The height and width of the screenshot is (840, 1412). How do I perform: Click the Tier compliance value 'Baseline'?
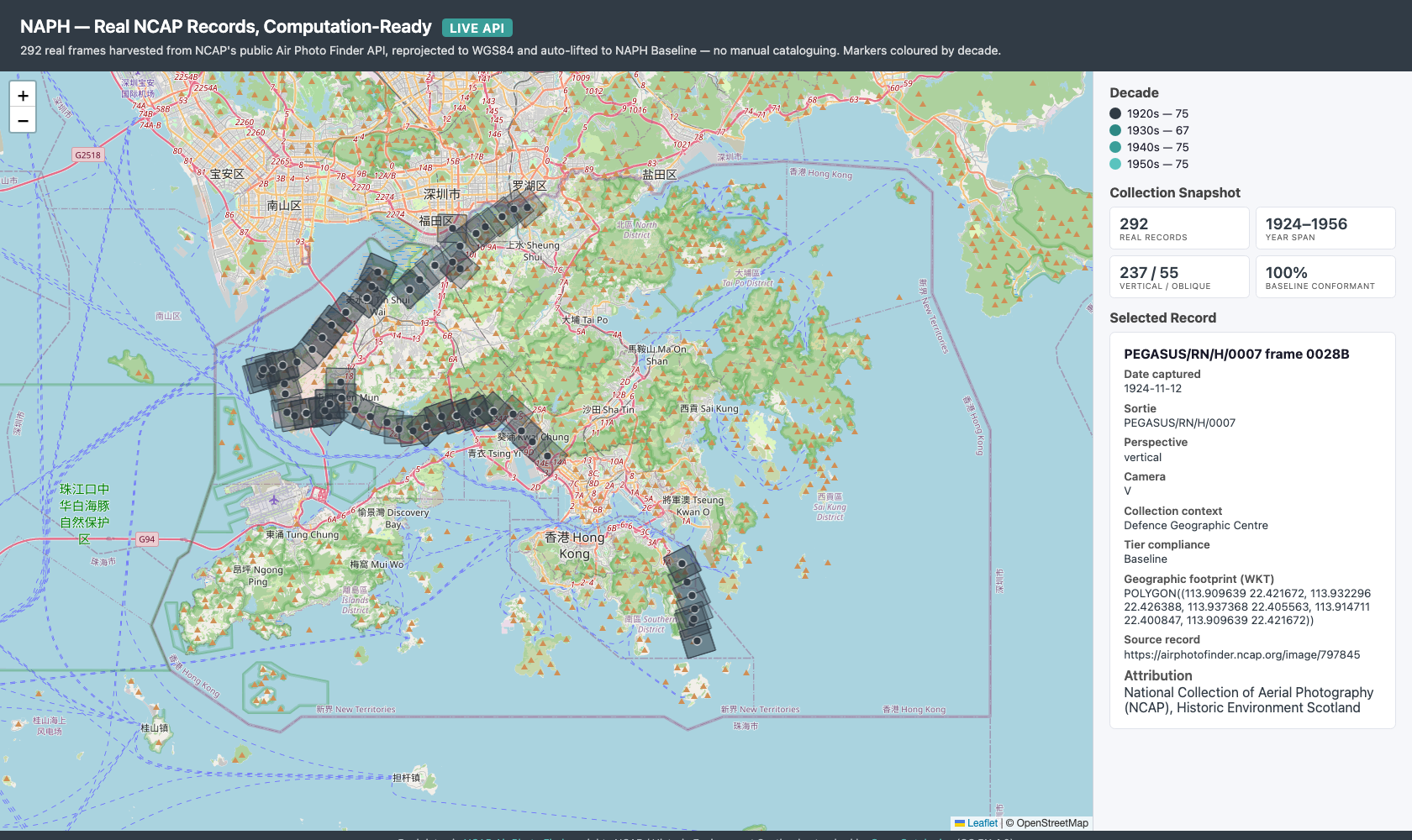click(1145, 559)
